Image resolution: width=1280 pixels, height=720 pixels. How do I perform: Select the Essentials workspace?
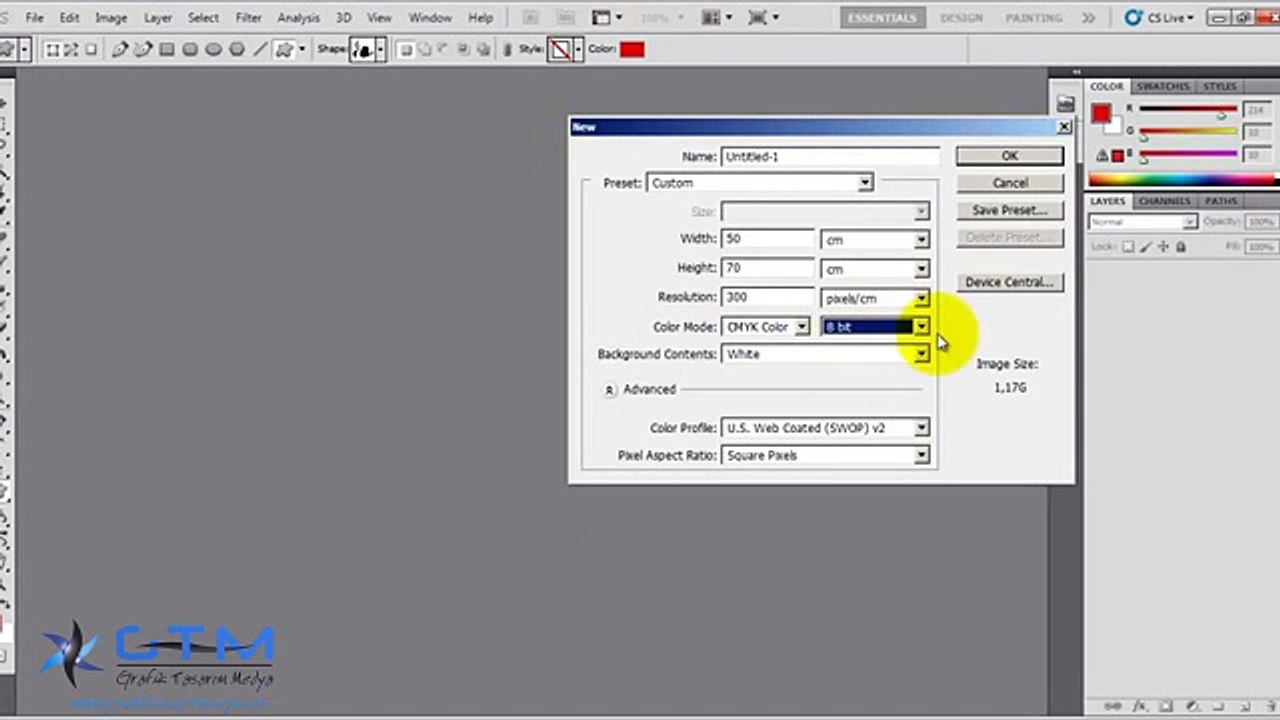click(881, 18)
